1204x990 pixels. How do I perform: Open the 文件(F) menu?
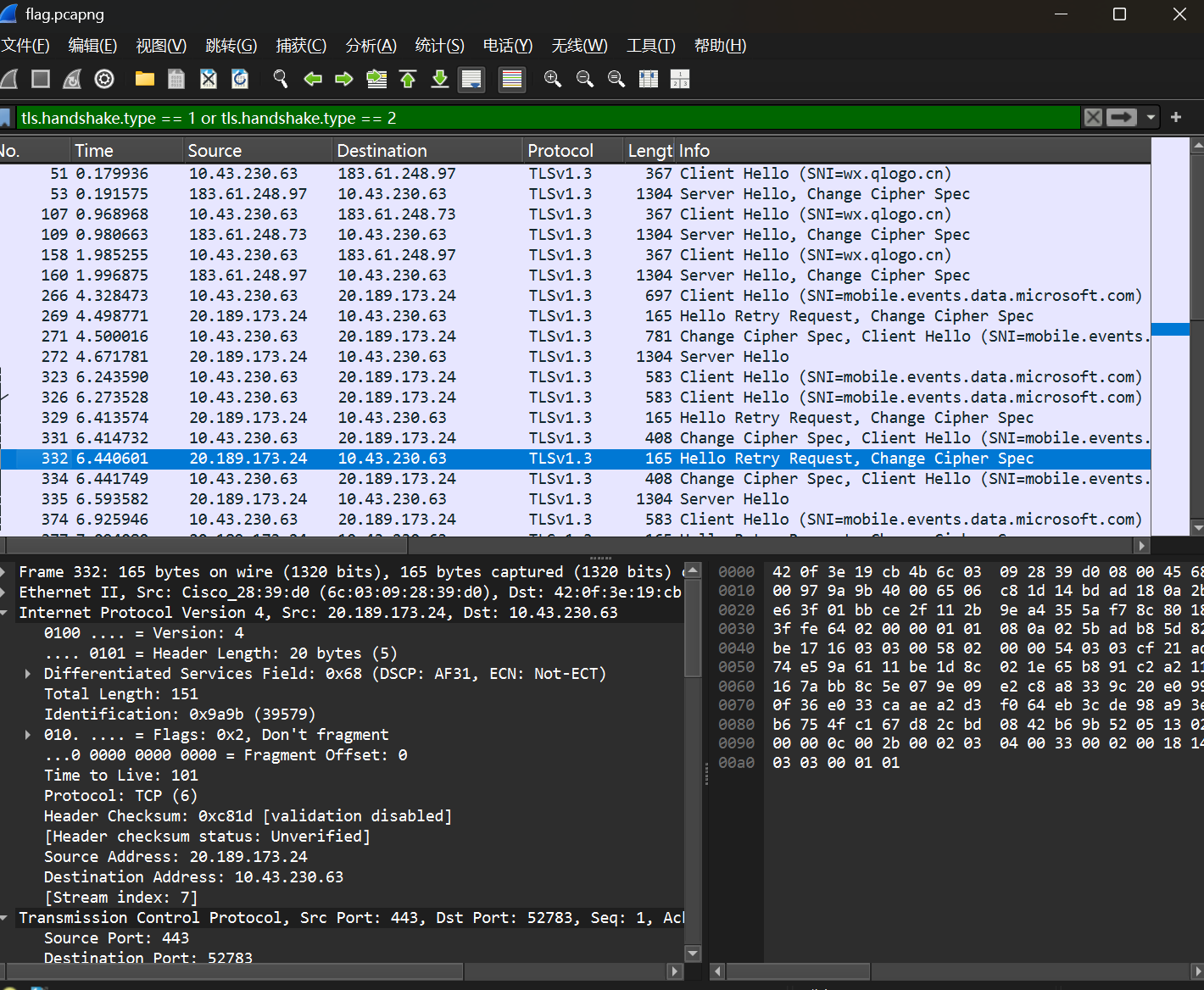[x=25, y=46]
